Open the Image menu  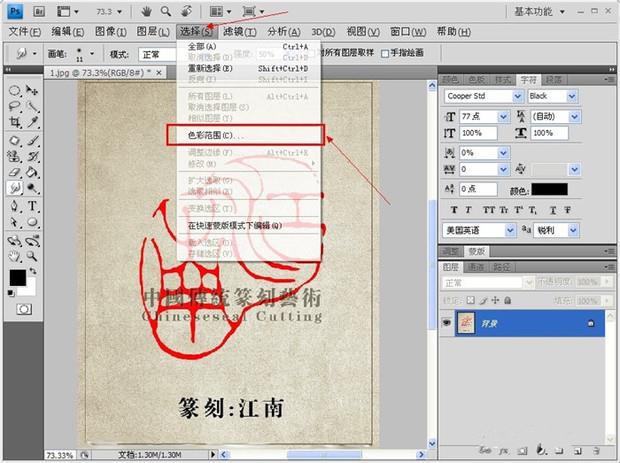[x=110, y=32]
